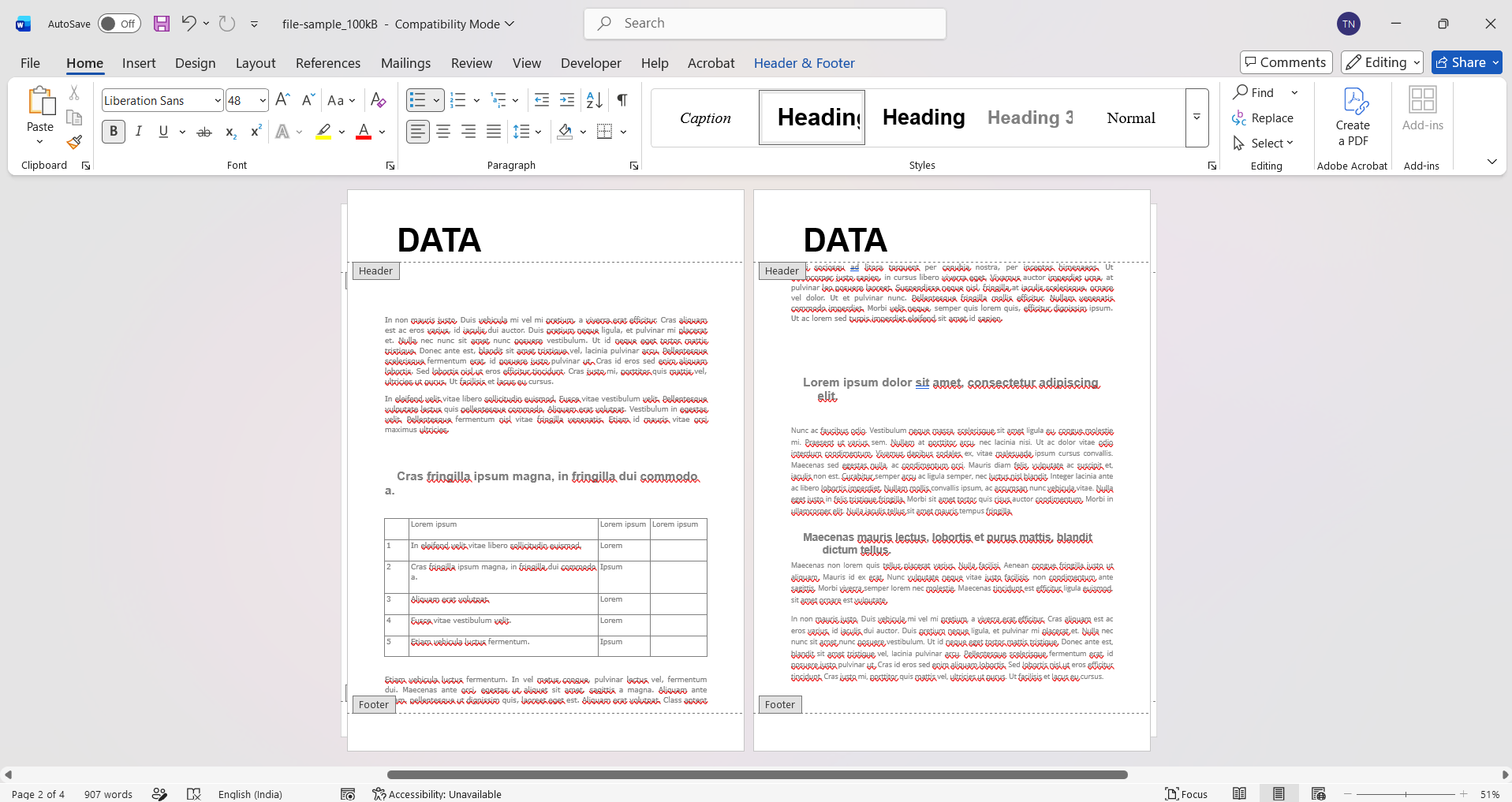Toggle bullet list formatting

pyautogui.click(x=417, y=100)
